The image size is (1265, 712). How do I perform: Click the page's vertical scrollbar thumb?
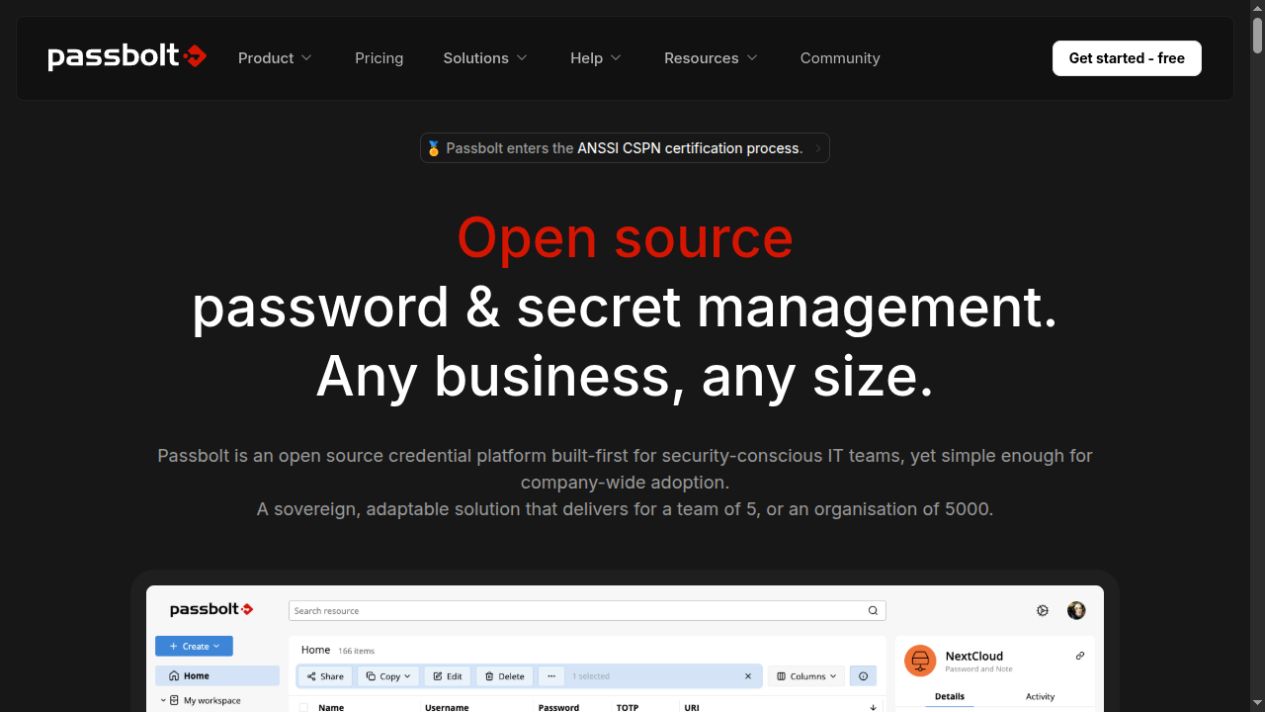point(1257,35)
